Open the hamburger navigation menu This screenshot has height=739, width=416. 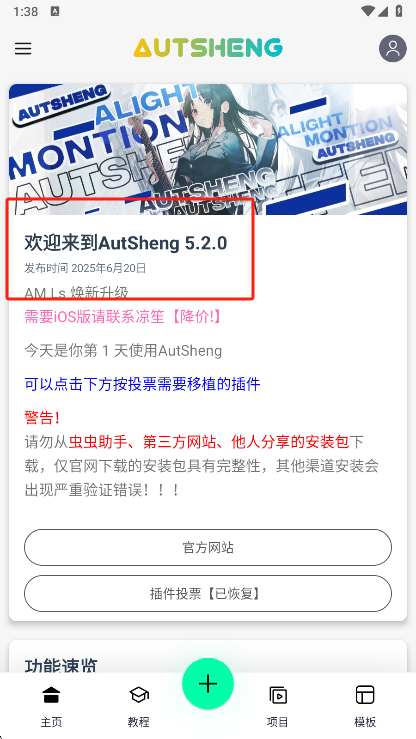tap(23, 49)
